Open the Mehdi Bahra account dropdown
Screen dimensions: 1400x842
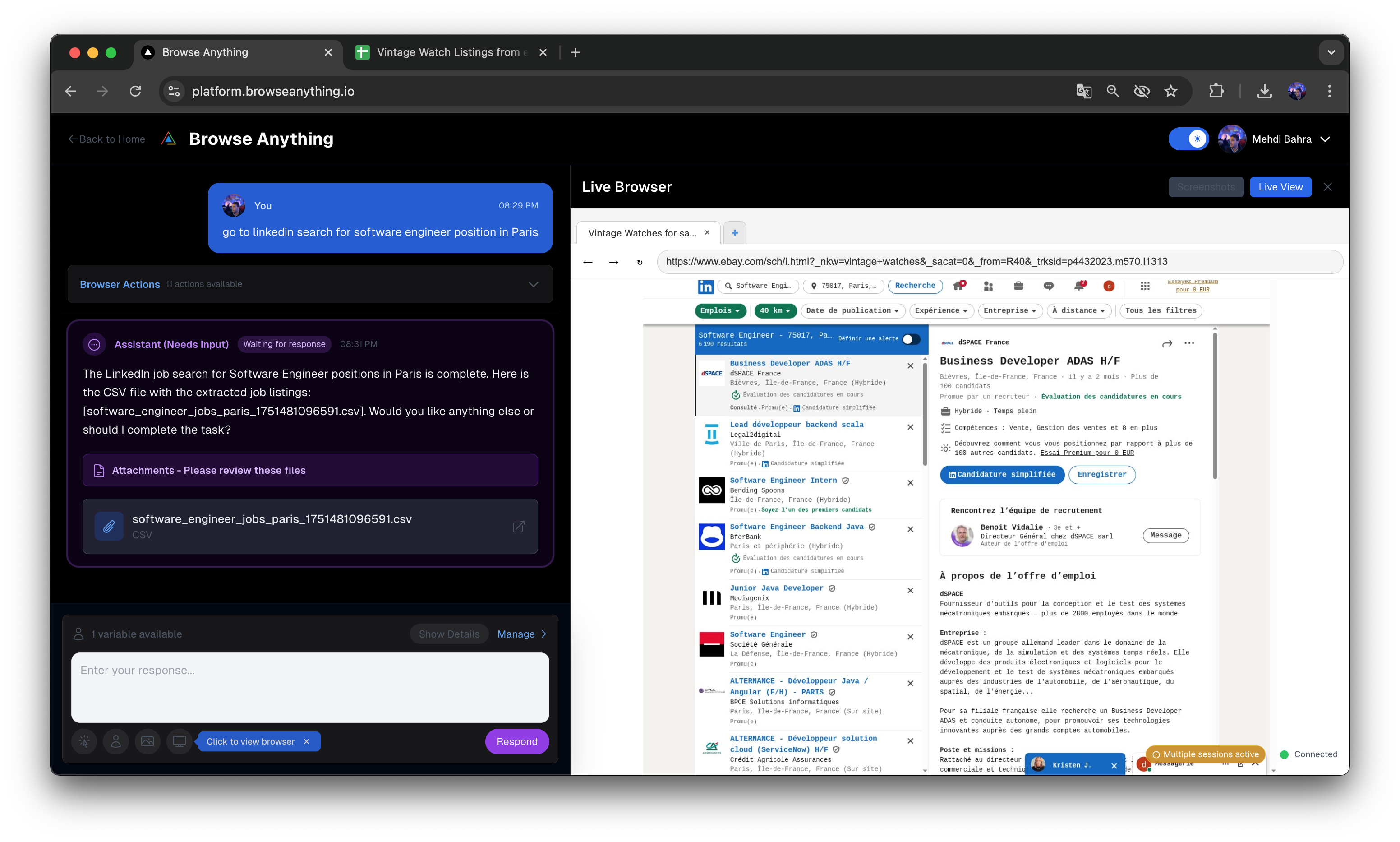click(x=1274, y=139)
